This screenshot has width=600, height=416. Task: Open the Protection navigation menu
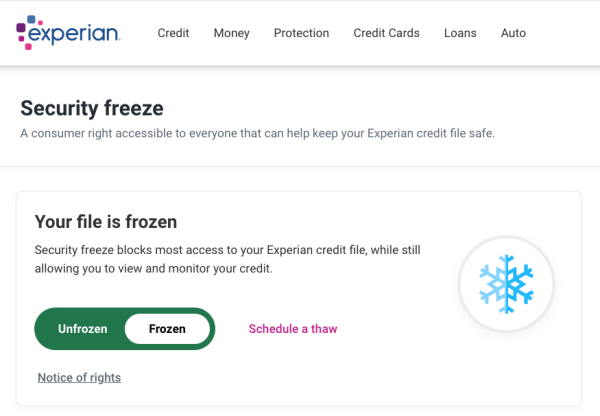(x=301, y=33)
